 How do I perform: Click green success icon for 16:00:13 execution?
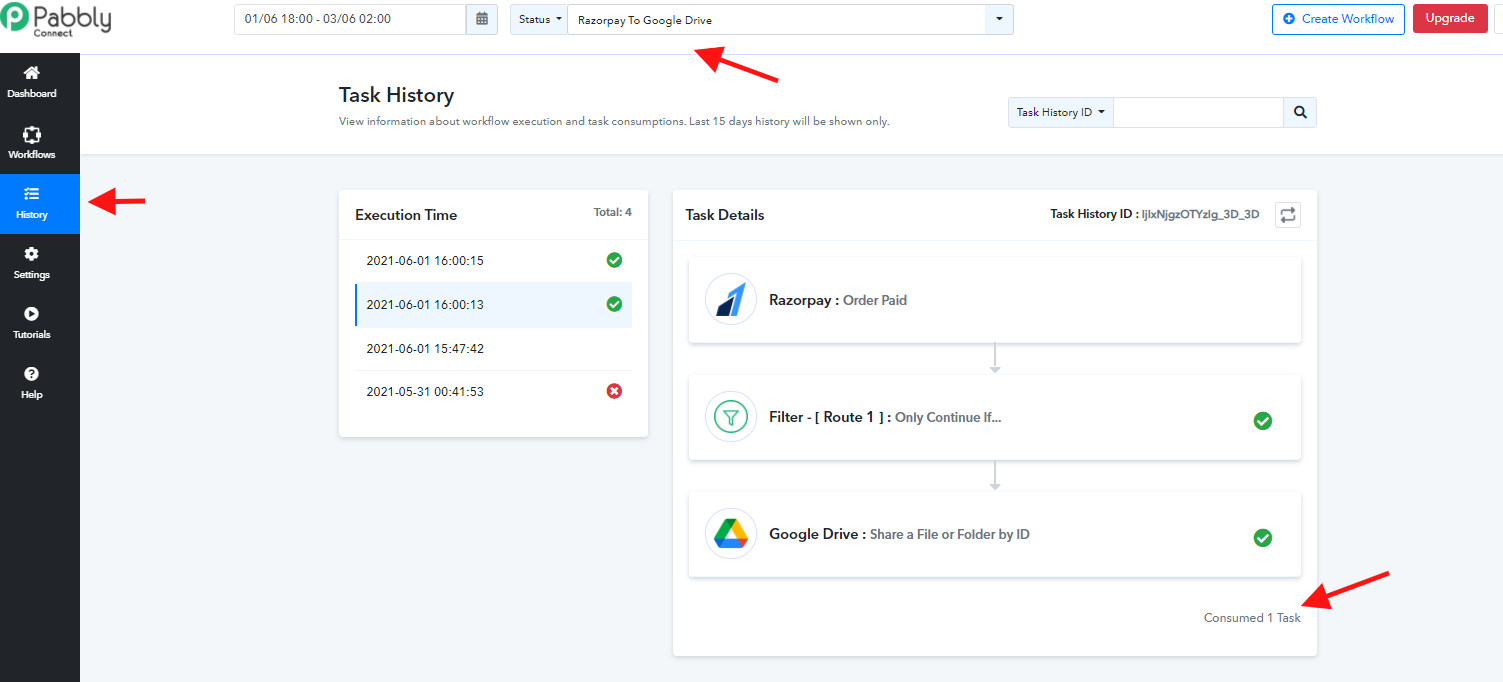coord(614,304)
